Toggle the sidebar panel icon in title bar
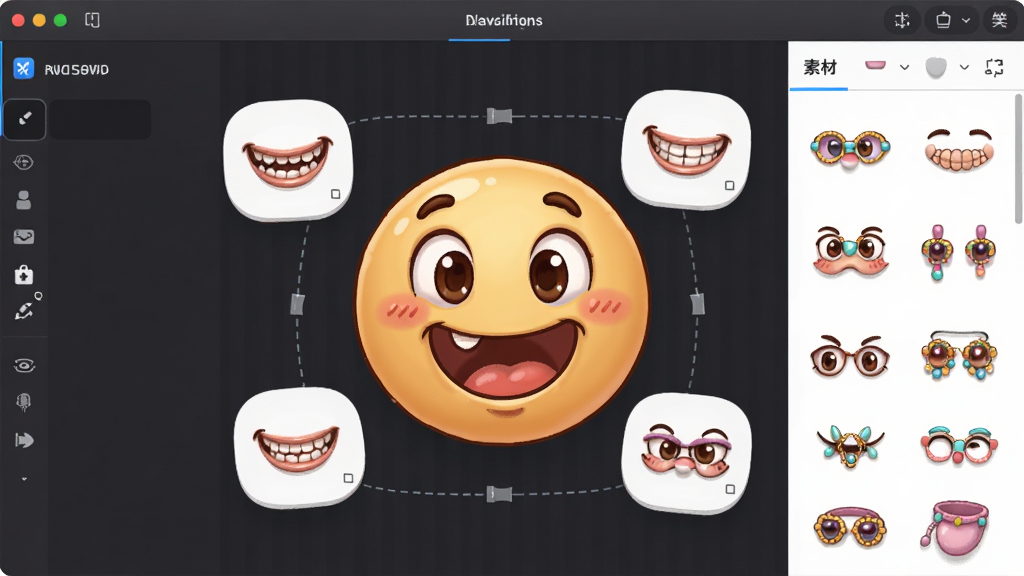 coord(92,20)
